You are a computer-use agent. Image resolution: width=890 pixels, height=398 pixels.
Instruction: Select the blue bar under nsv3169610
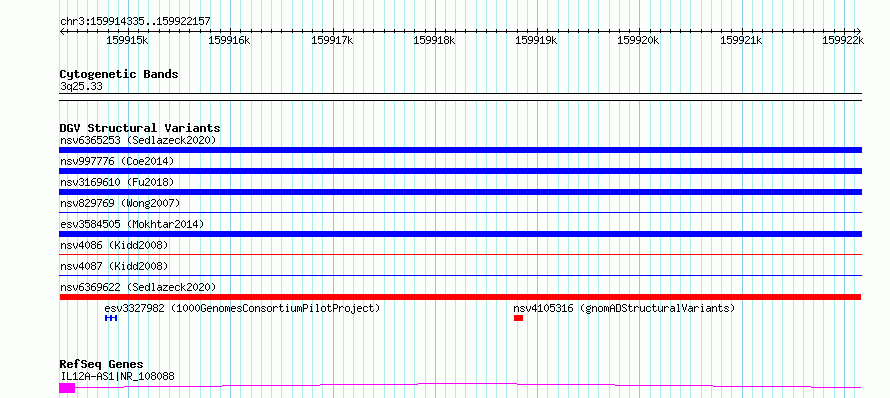click(x=460, y=192)
